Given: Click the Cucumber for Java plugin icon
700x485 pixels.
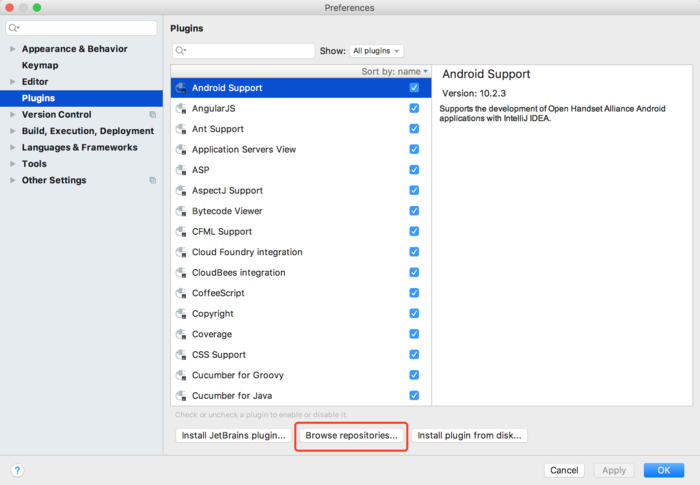Looking at the screenshot, I should coord(181,396).
